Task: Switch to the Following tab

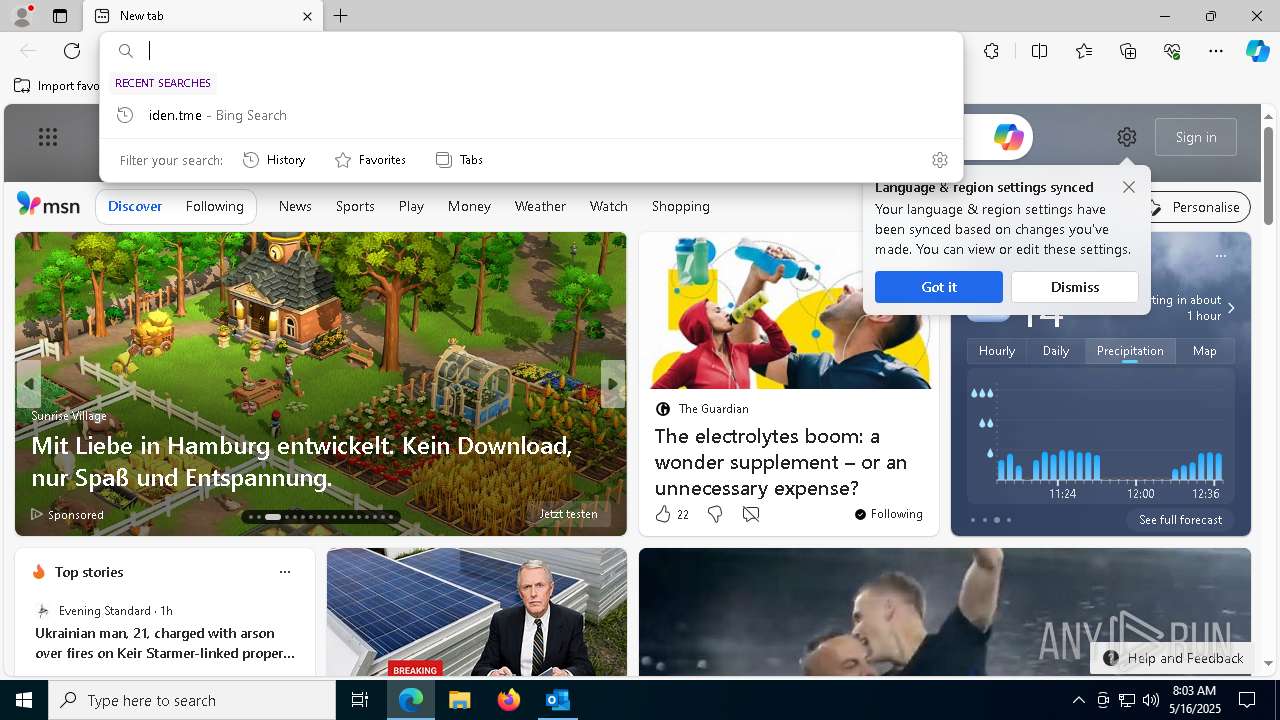Action: [x=214, y=206]
